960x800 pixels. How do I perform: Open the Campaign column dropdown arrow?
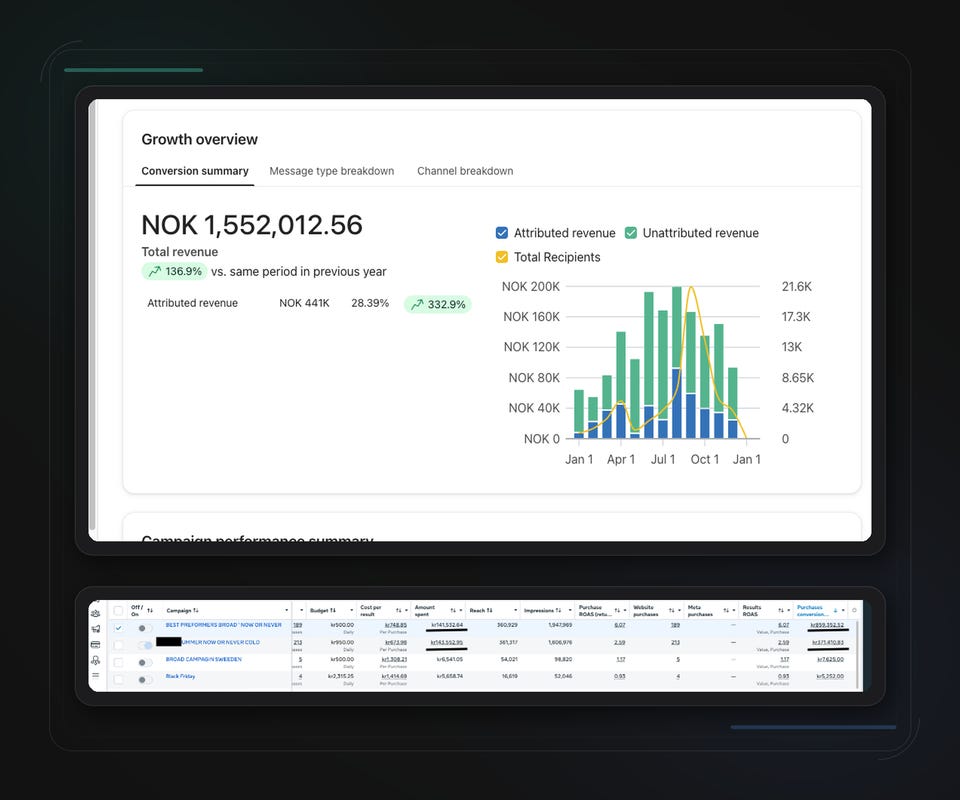287,610
